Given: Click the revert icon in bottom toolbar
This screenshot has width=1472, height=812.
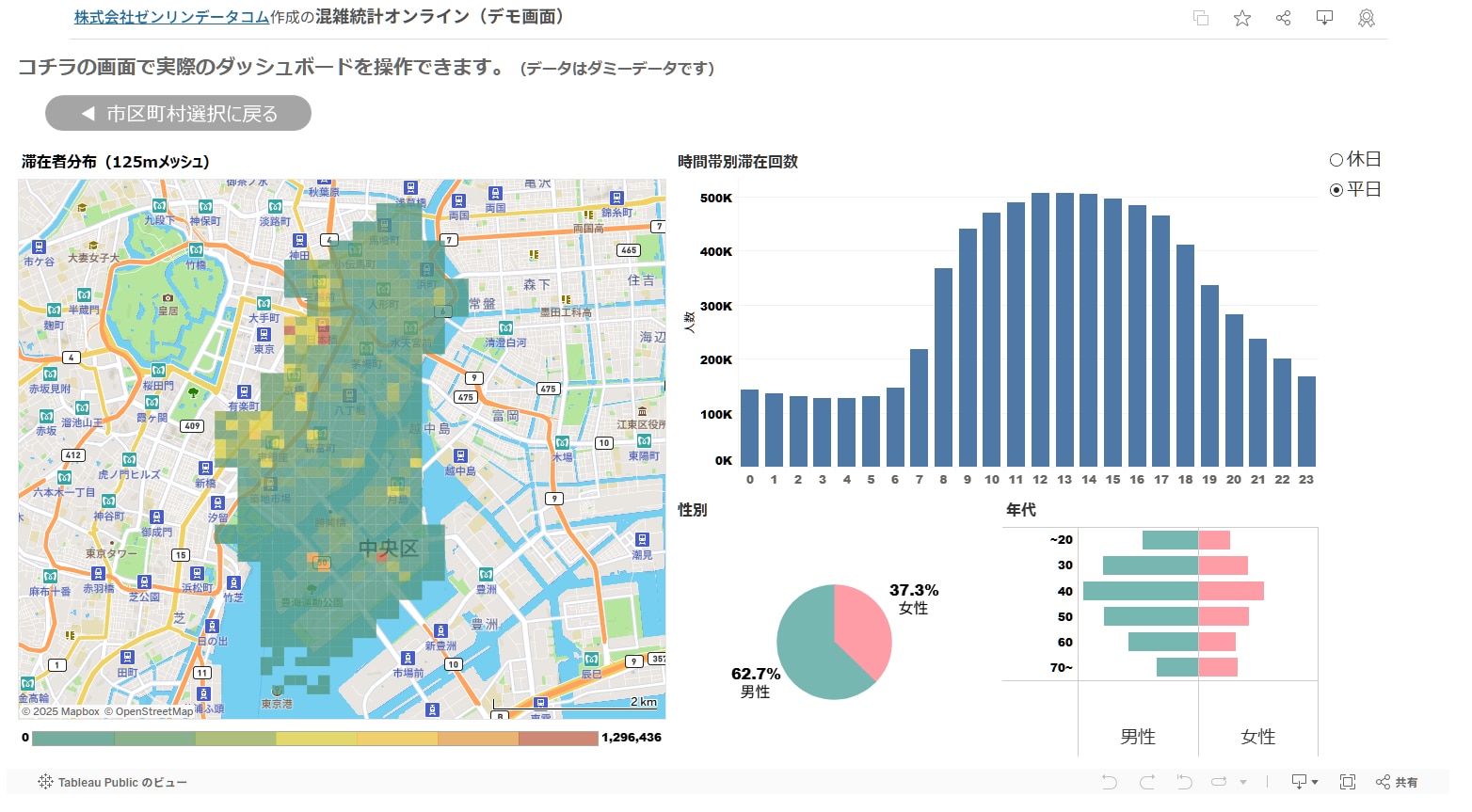Looking at the screenshot, I should click(x=1184, y=782).
